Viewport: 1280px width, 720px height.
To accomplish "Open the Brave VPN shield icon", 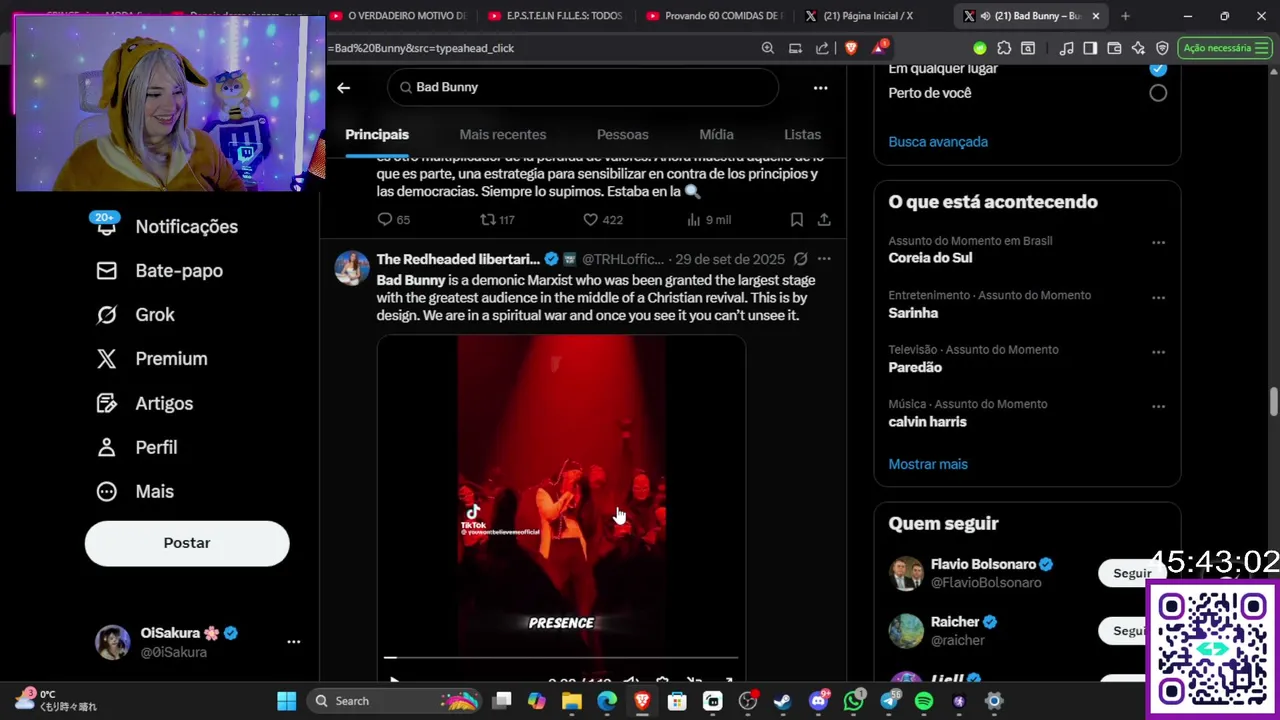I will click(x=1162, y=48).
